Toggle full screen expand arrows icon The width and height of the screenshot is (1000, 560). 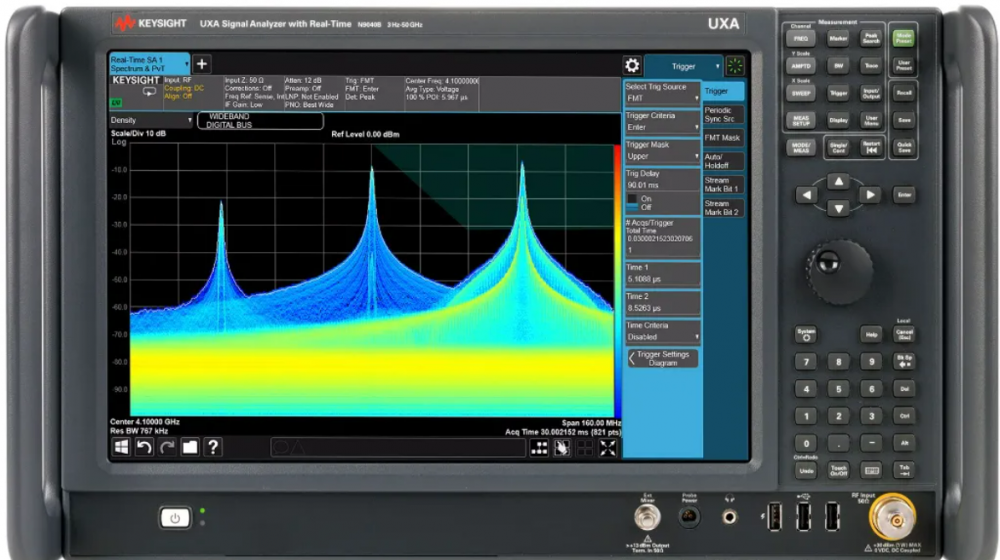tap(608, 448)
